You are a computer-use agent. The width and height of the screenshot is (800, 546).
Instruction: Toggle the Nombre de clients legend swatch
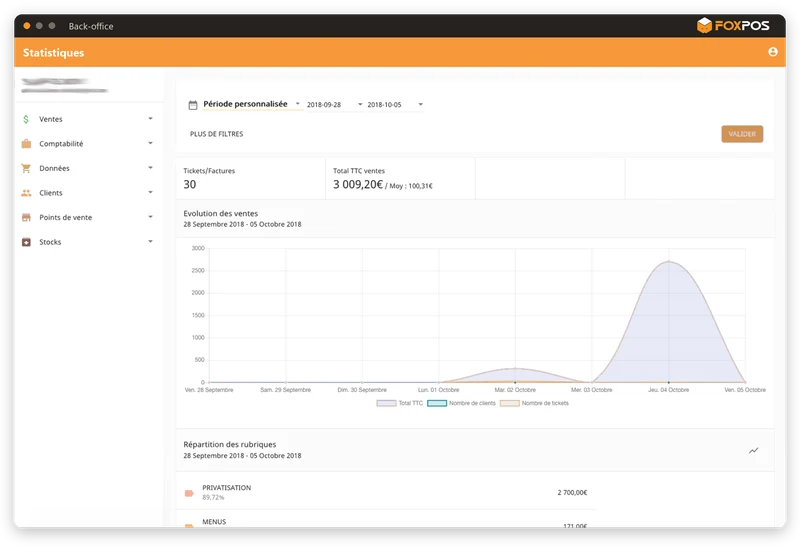(x=437, y=403)
